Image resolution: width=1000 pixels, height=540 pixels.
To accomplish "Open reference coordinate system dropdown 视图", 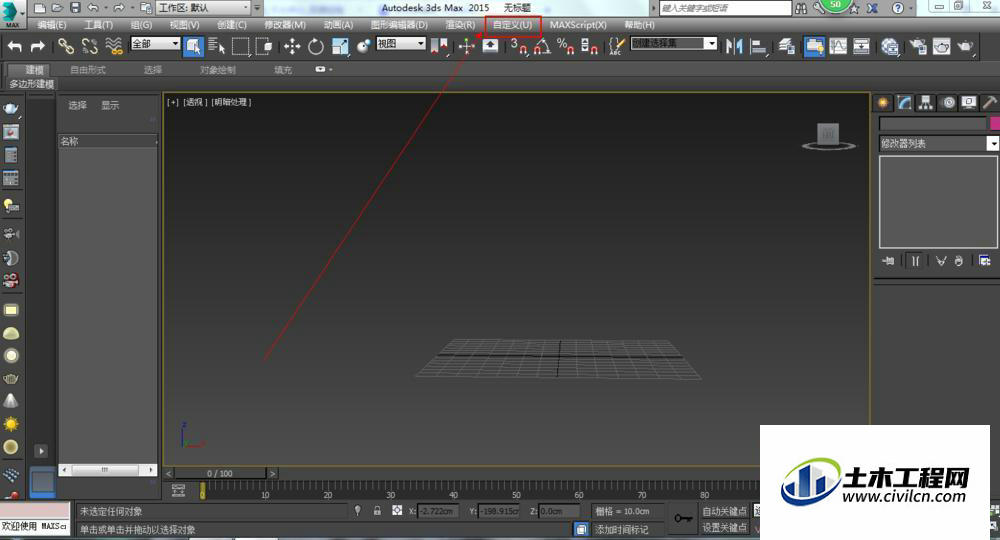I will coord(401,43).
